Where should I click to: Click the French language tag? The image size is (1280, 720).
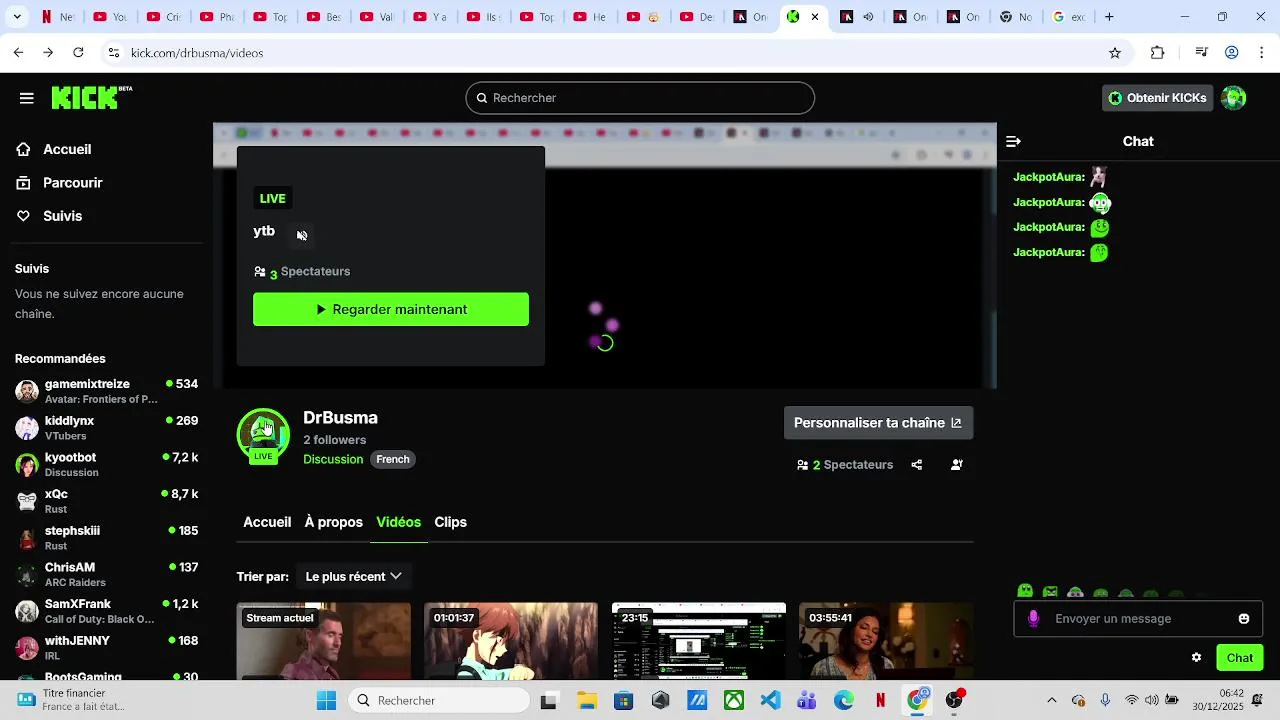(393, 460)
